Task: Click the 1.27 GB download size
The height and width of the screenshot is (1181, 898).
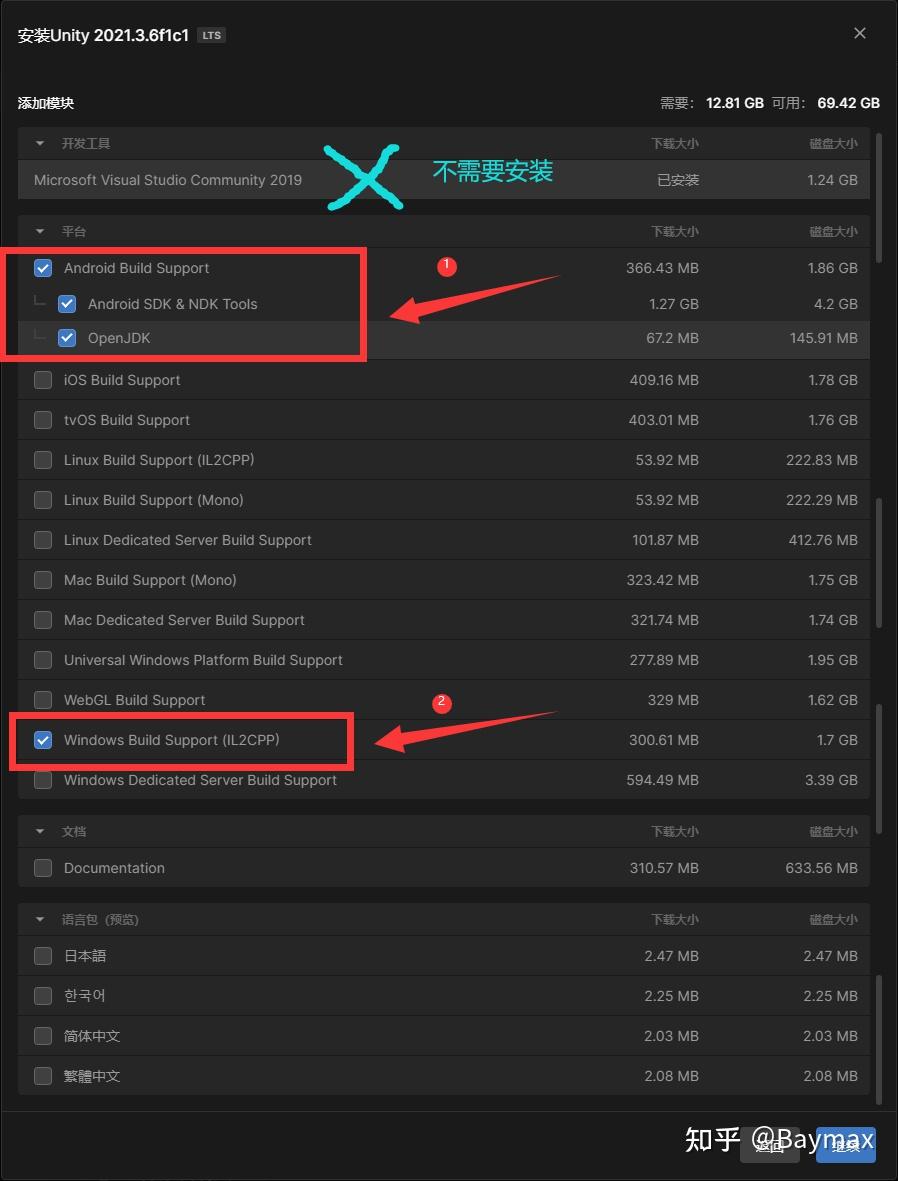Action: 674,304
